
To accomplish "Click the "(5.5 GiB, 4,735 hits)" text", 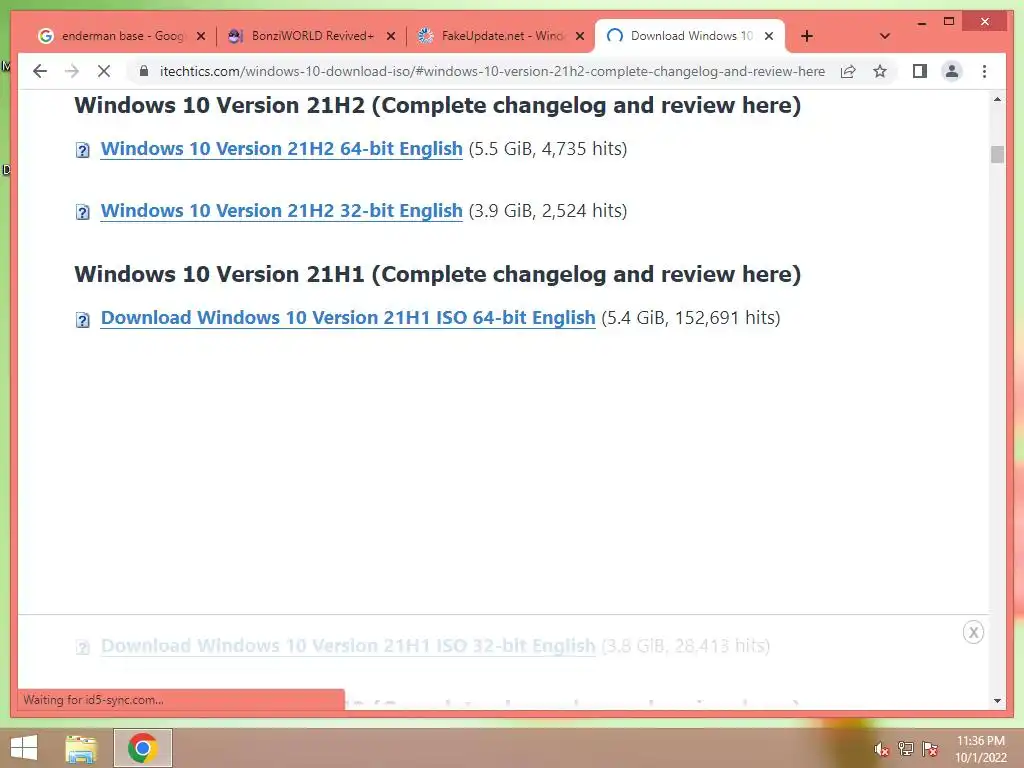I will tap(548, 149).
